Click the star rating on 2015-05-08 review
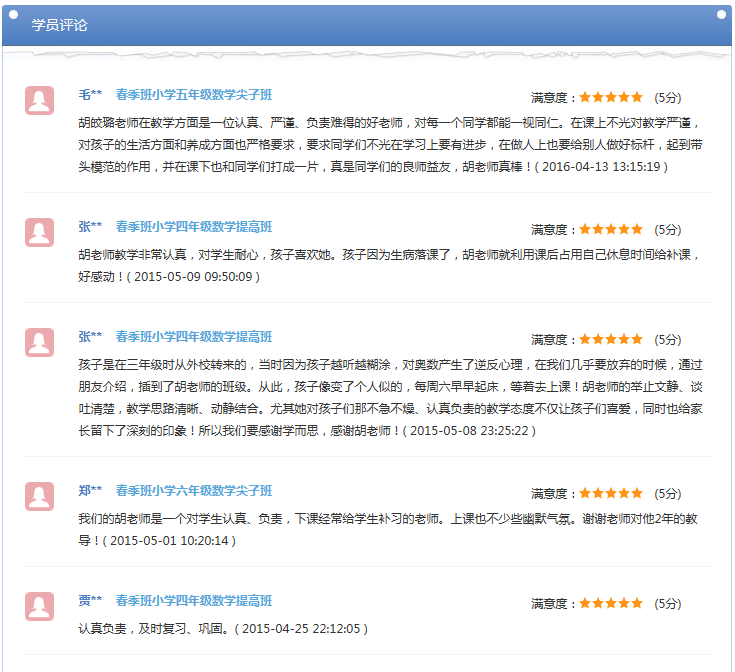This screenshot has width=735, height=672. pos(611,339)
